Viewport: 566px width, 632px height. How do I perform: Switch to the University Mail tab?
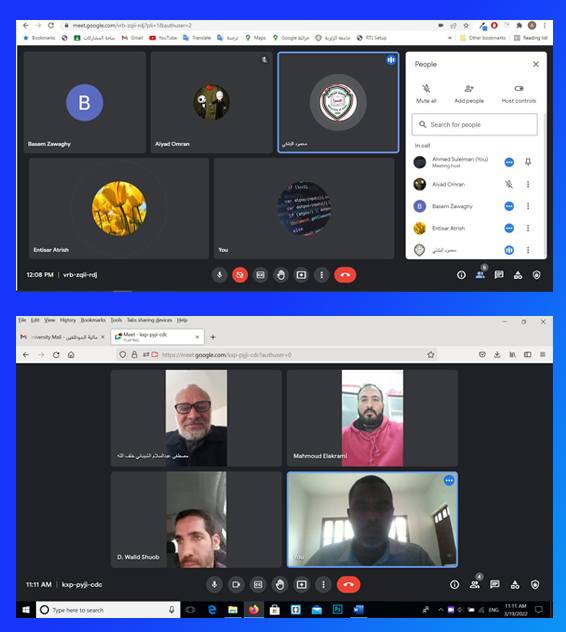[60, 337]
